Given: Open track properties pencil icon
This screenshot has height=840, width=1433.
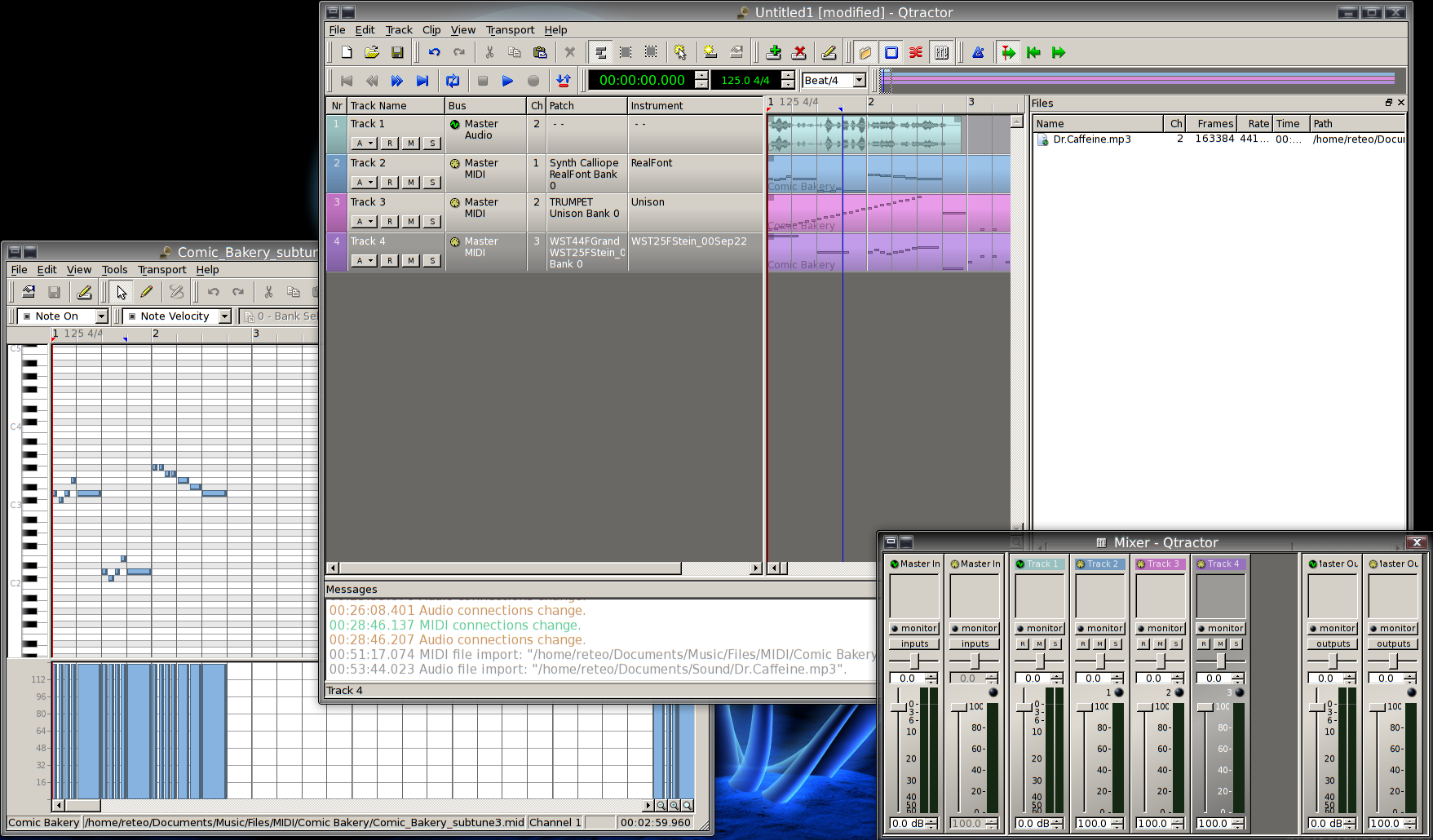Looking at the screenshot, I should coord(829,52).
